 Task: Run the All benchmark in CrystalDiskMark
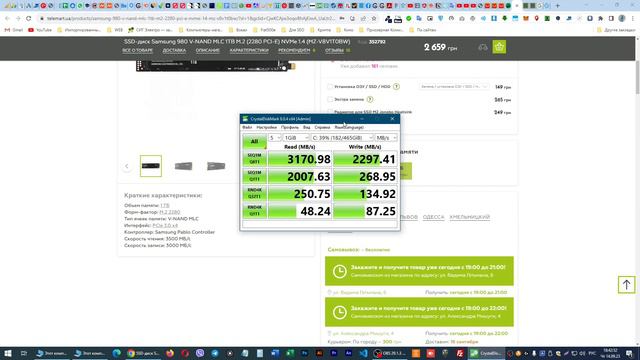click(254, 141)
